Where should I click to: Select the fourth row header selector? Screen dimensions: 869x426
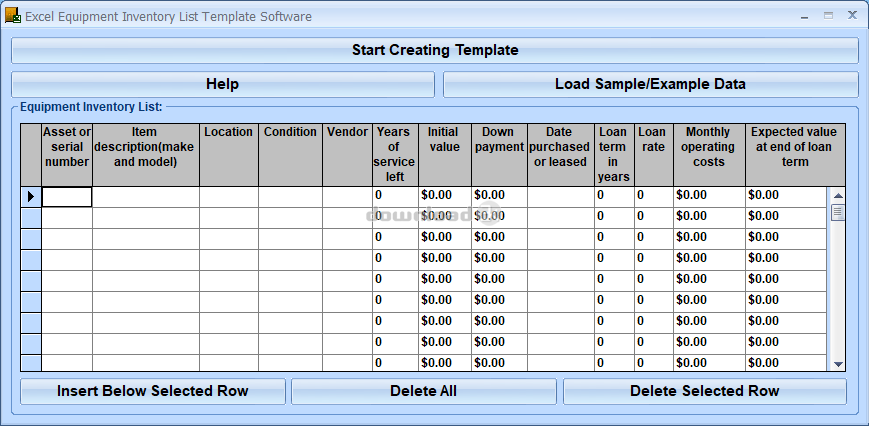(31, 260)
